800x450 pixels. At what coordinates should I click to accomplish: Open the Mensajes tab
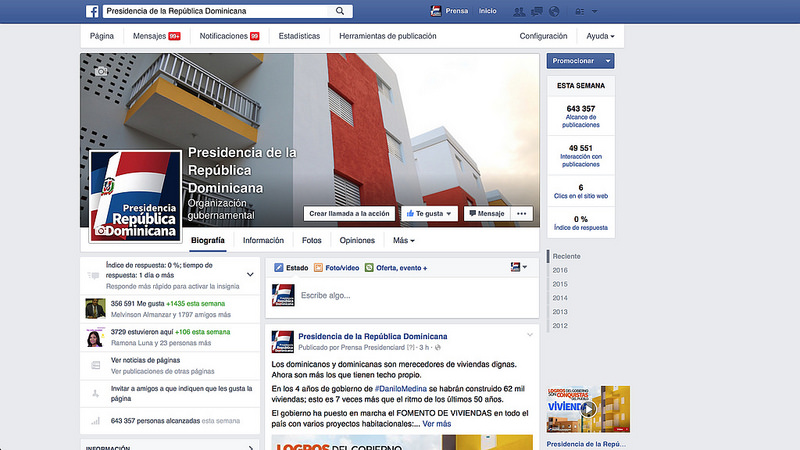[157, 36]
